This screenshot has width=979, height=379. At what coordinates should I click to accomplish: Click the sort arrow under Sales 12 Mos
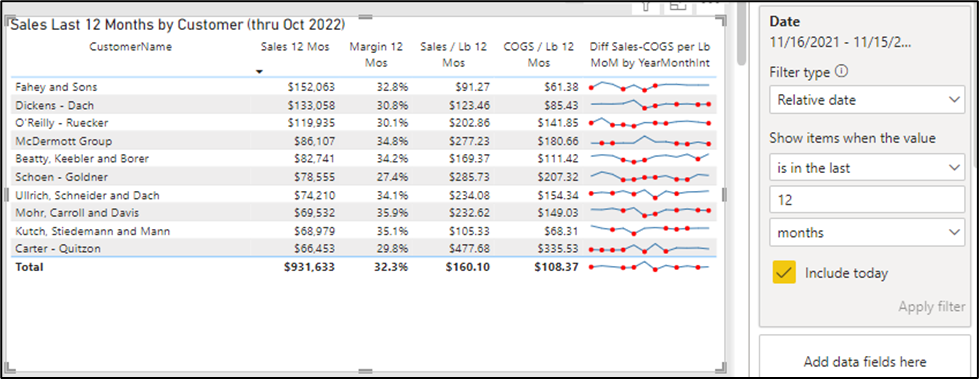[x=259, y=72]
